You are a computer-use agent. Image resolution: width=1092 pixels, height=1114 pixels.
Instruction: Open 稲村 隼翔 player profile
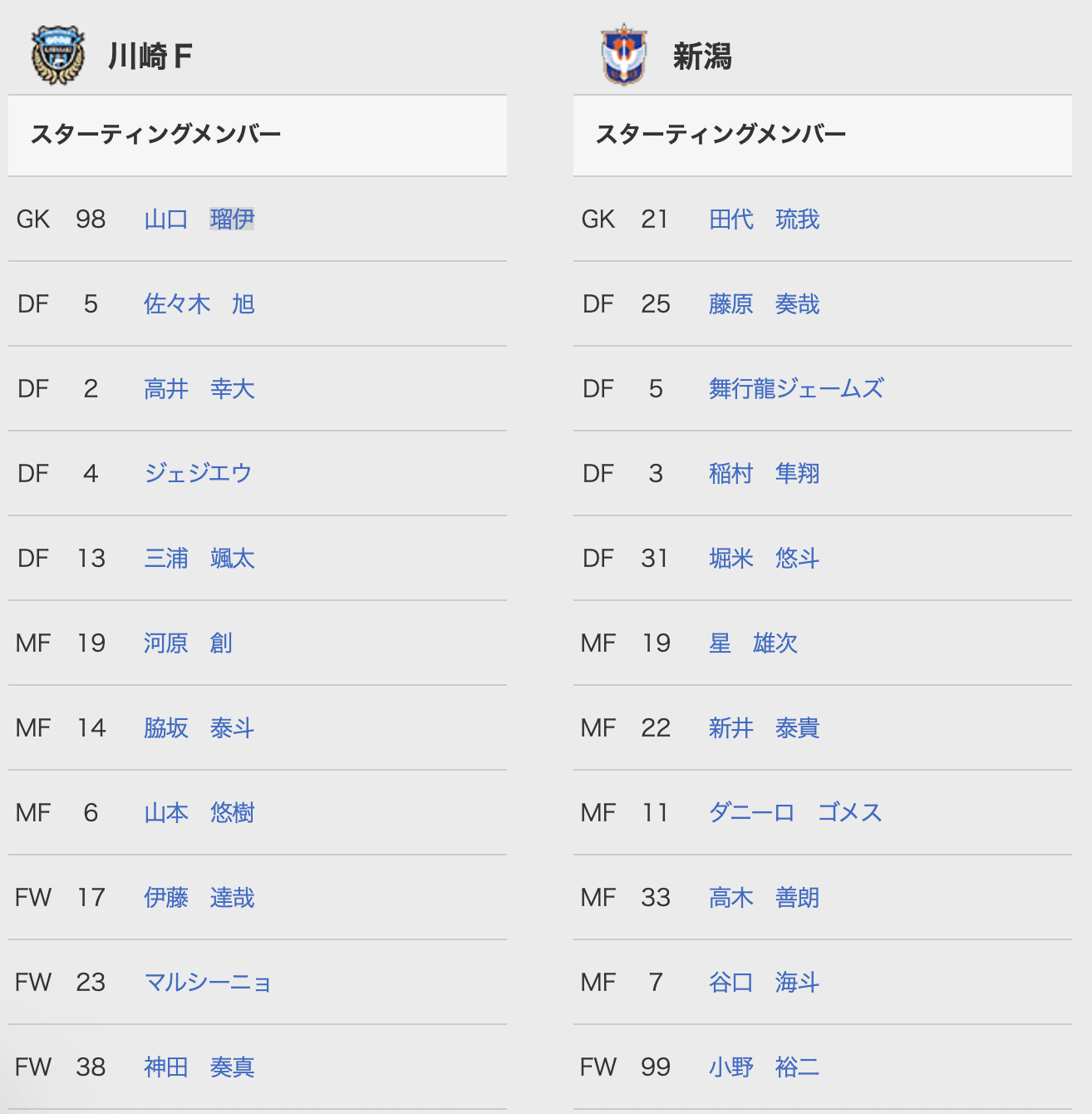pos(765,474)
